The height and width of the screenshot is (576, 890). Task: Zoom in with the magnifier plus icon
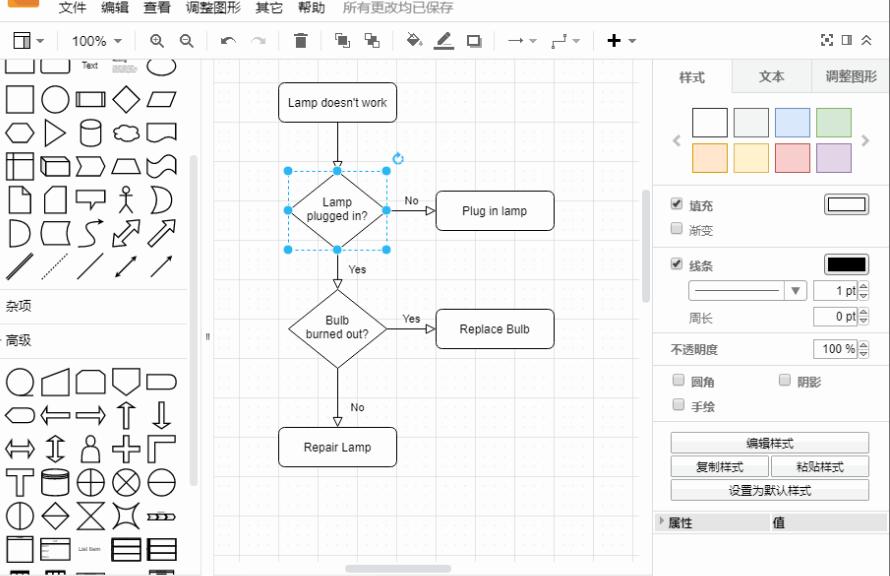point(157,41)
